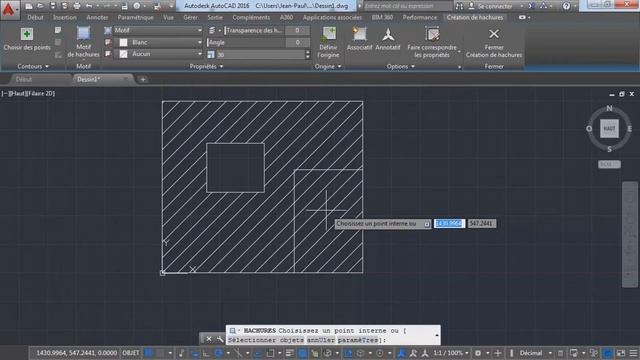640x360 pixels.
Task: Open the Gérer ribbon tab
Action: pyautogui.click(x=190, y=18)
